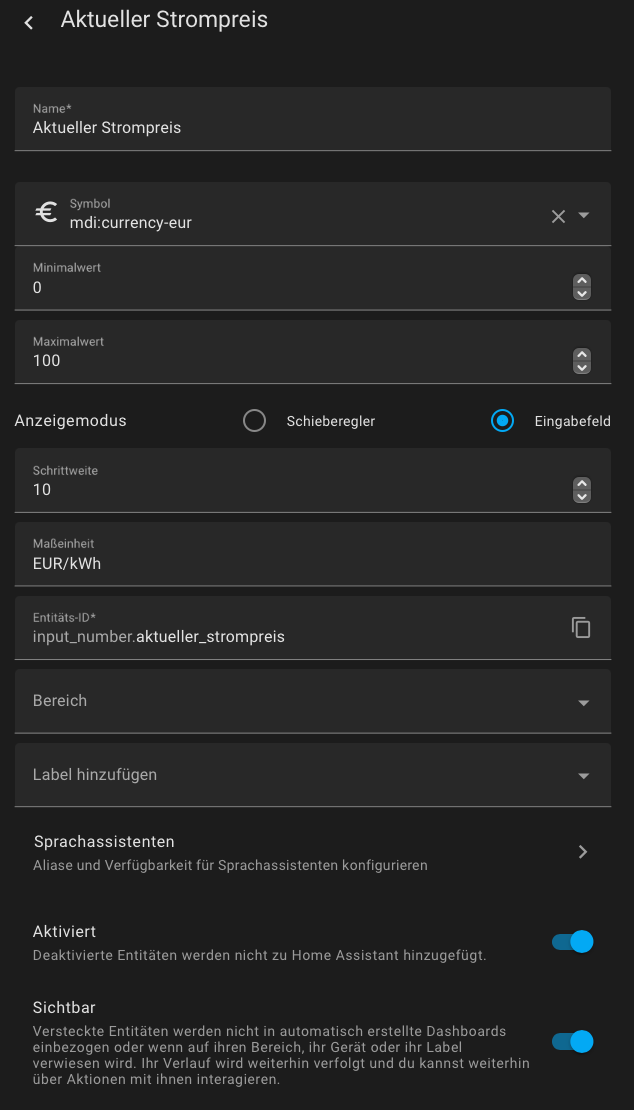The width and height of the screenshot is (634, 1110).
Task: Expand the Bereich dropdown
Action: pyautogui.click(x=313, y=701)
